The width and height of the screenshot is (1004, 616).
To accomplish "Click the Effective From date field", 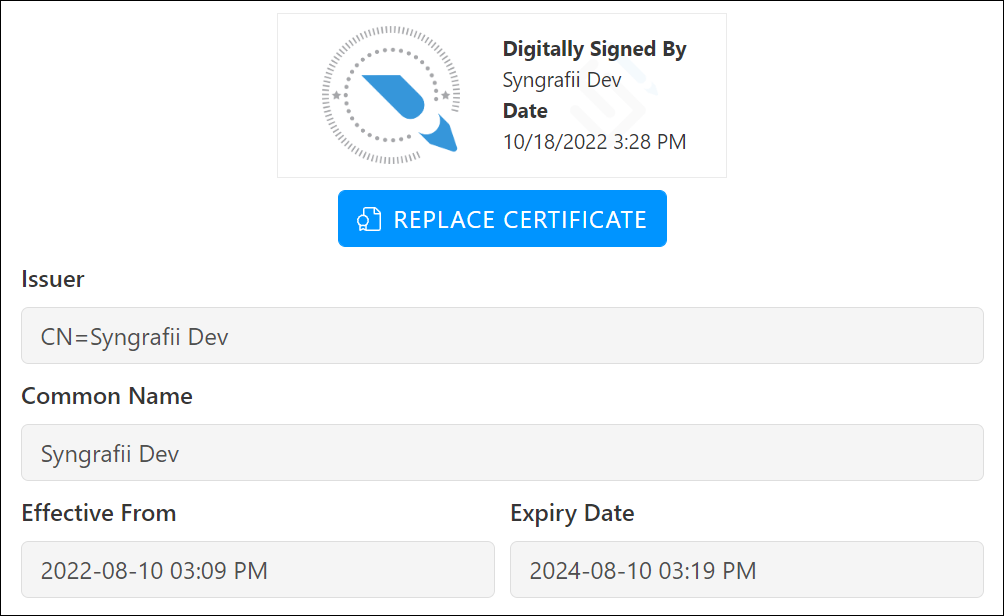I will point(258,569).
